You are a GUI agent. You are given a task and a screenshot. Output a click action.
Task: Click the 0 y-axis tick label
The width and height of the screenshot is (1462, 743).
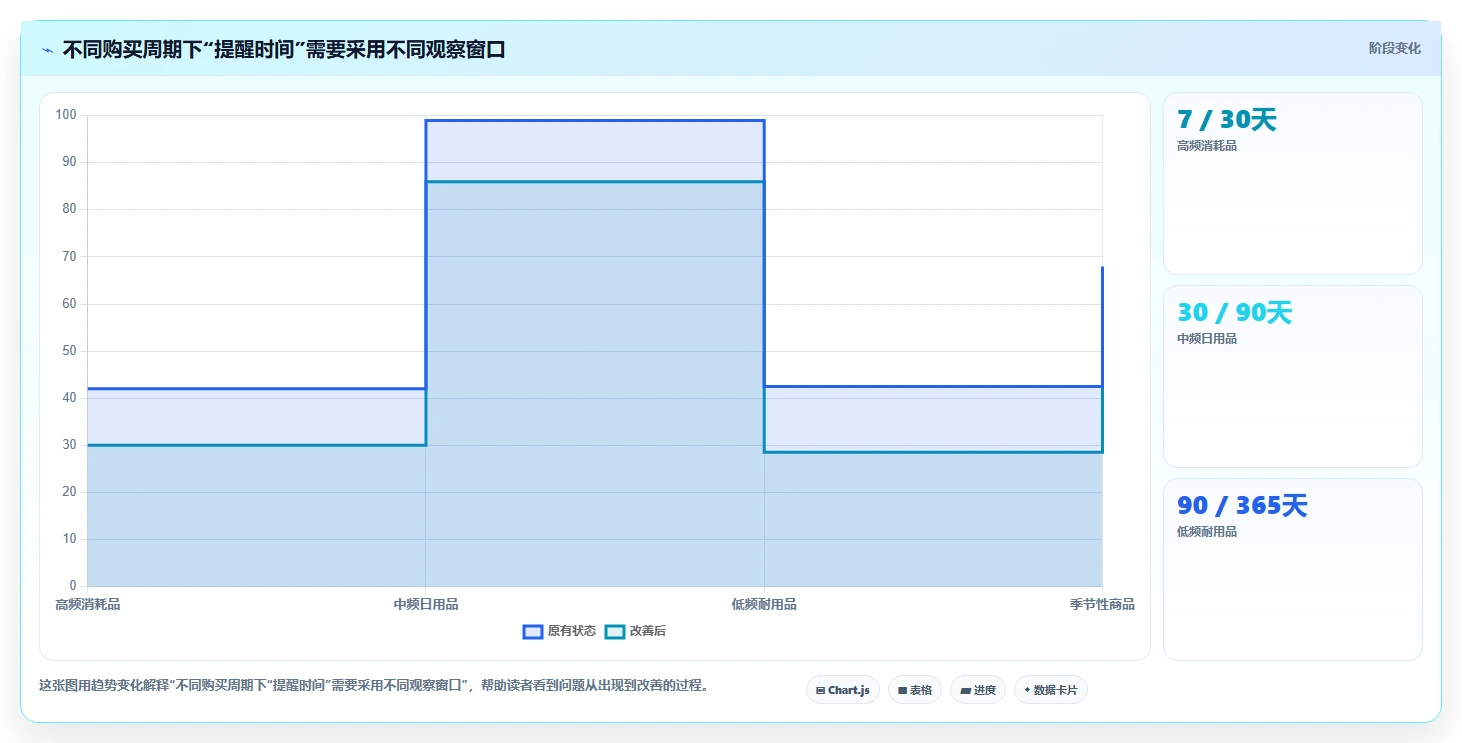(73, 586)
